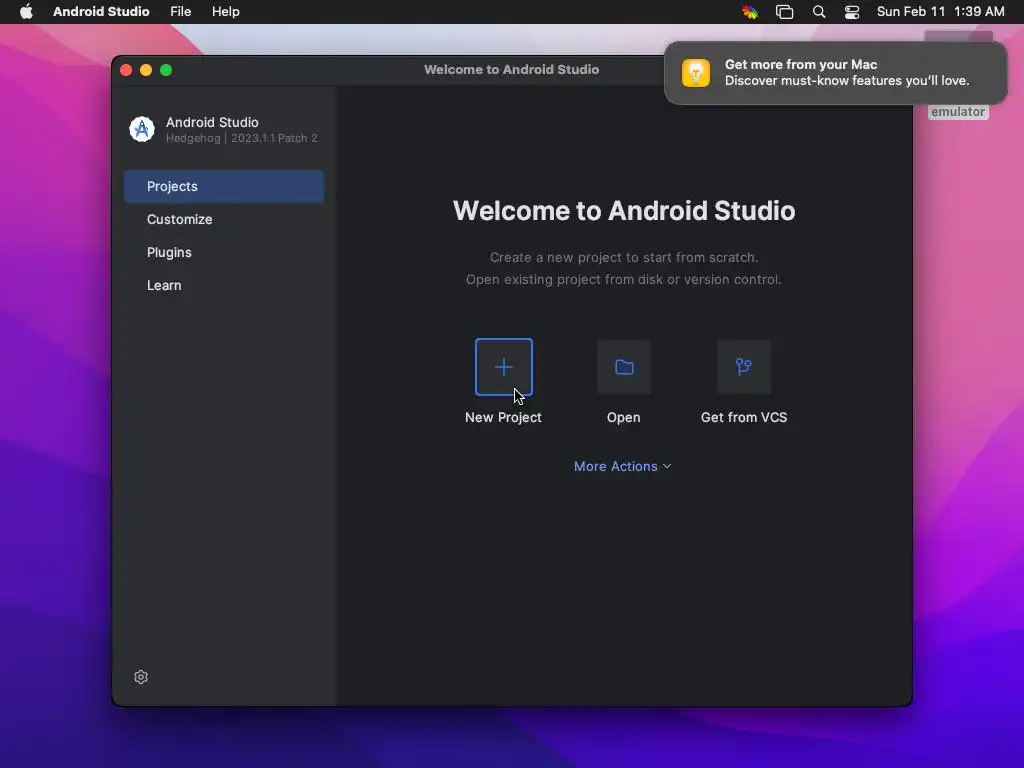The image size is (1024, 768).
Task: Click the Android Studio logo in sidebar
Action: pyautogui.click(x=142, y=129)
